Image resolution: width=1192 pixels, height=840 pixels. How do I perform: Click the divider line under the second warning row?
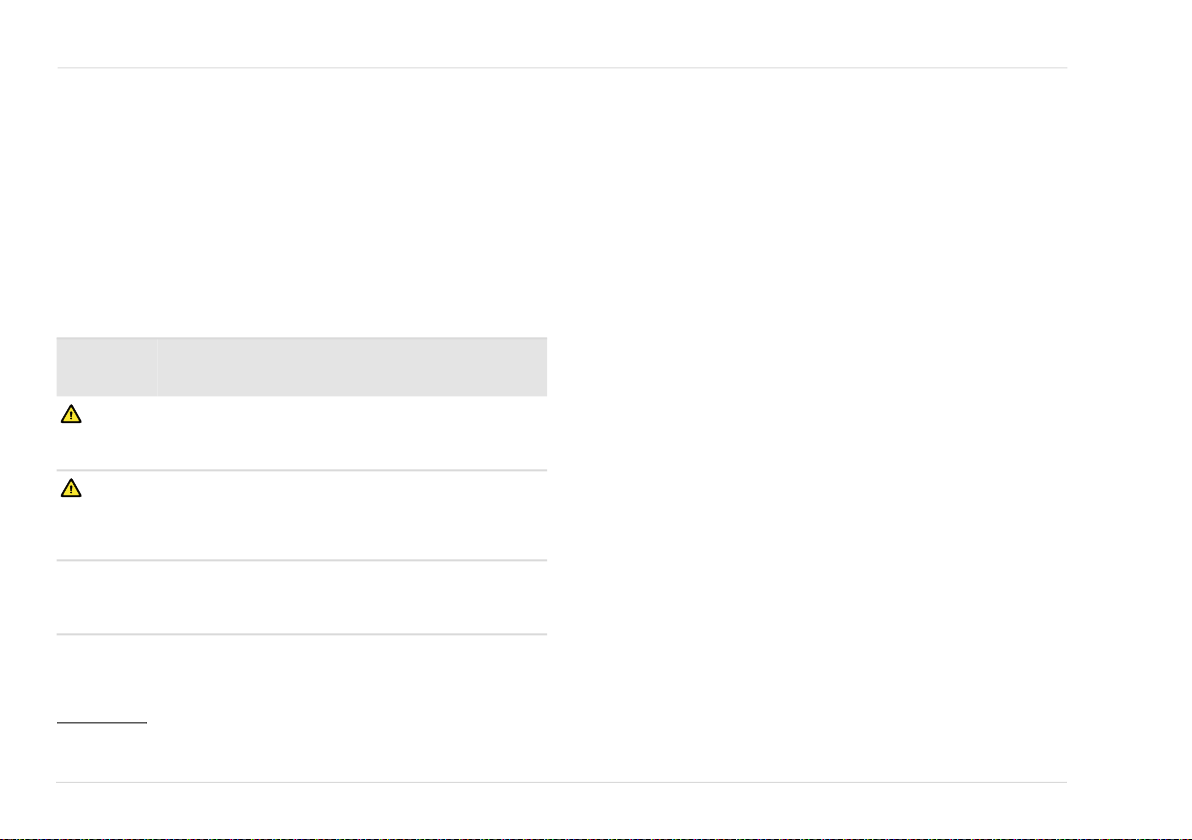[x=302, y=560]
